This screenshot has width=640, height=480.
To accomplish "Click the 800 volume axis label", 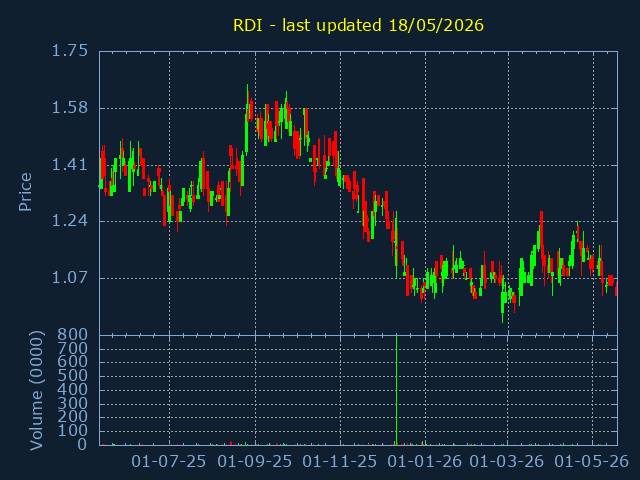I will coord(72,335).
